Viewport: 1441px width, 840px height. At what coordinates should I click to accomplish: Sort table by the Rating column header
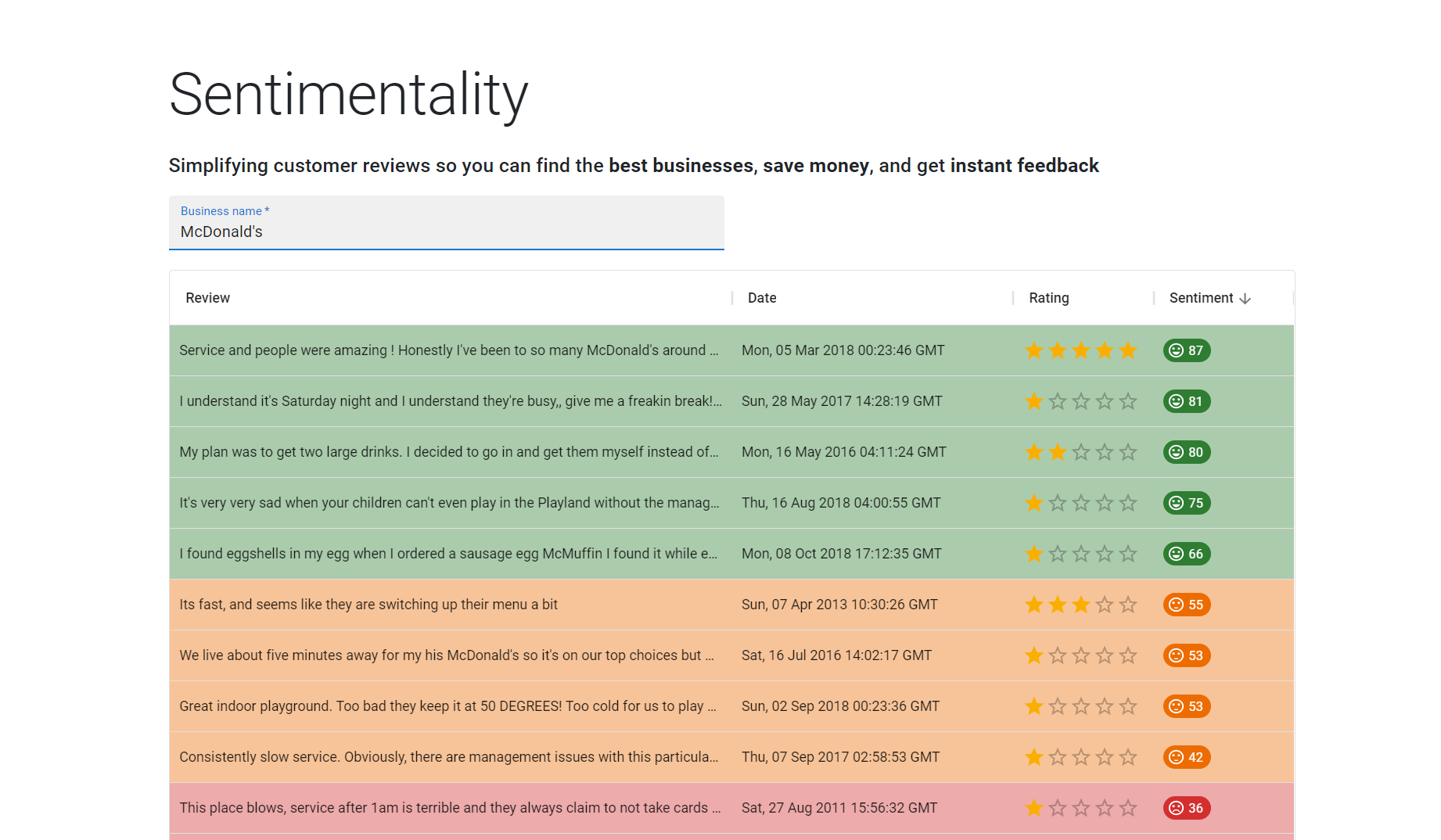click(x=1048, y=298)
